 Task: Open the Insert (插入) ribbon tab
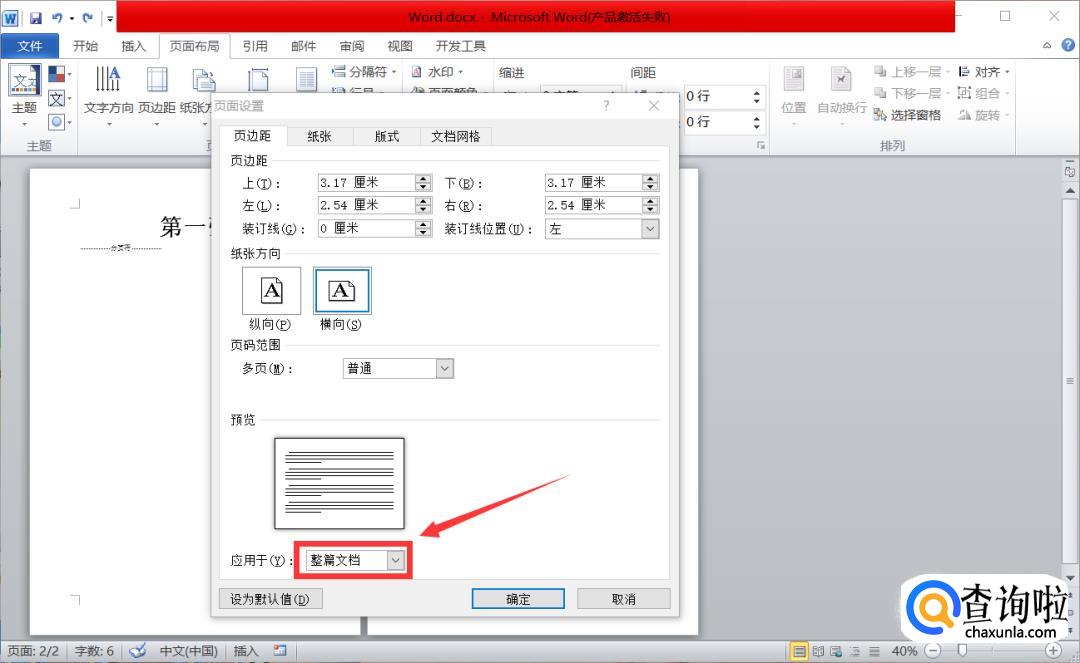coord(133,45)
